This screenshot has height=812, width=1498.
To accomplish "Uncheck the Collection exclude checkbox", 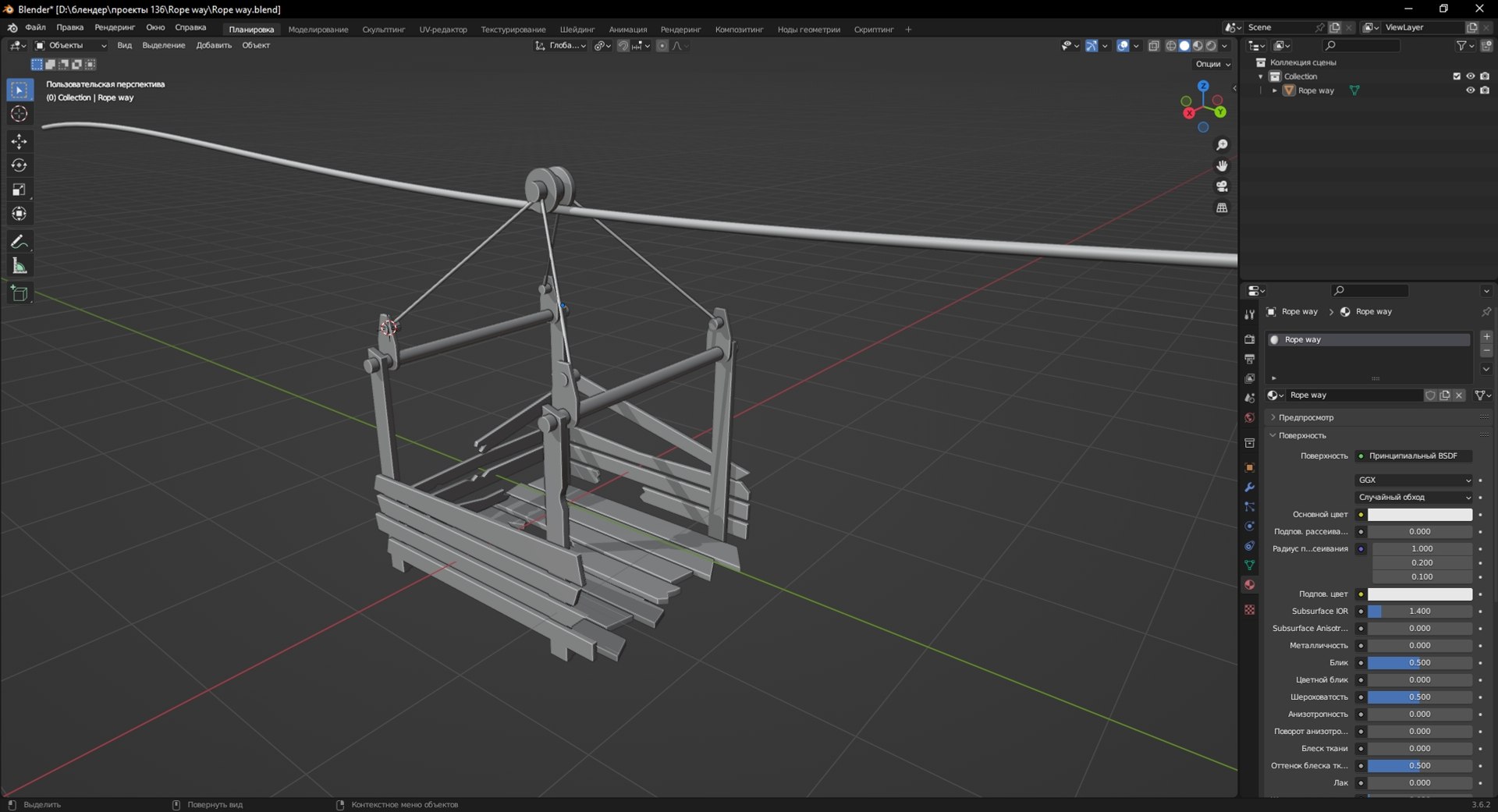I will point(1456,76).
